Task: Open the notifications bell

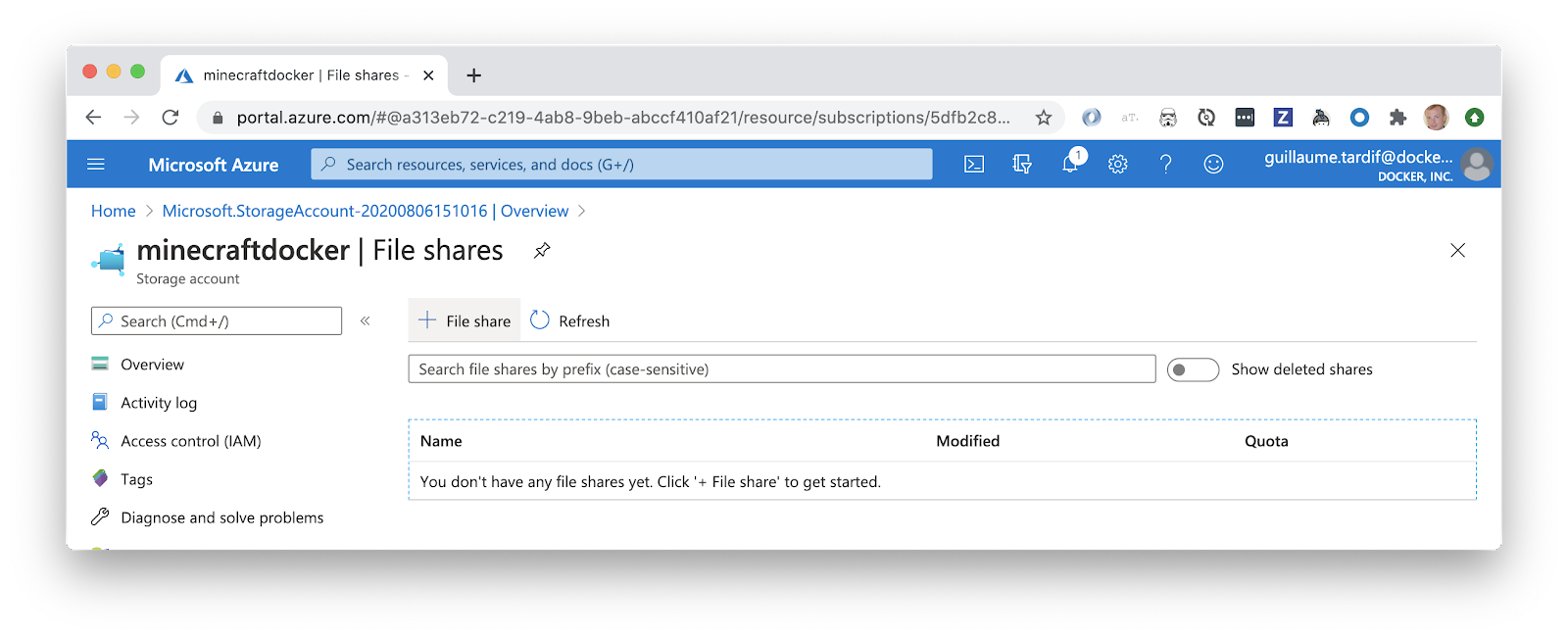Action: [1070, 165]
